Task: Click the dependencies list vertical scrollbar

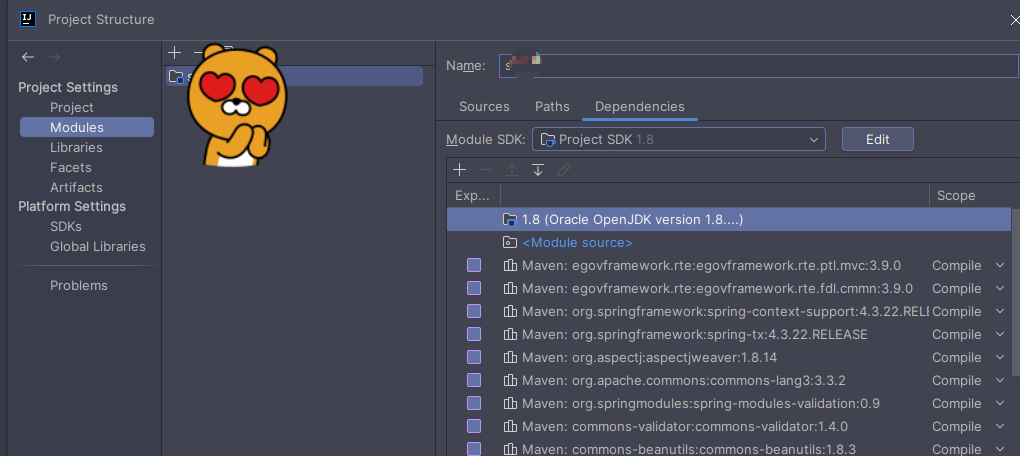Action: point(1015,293)
